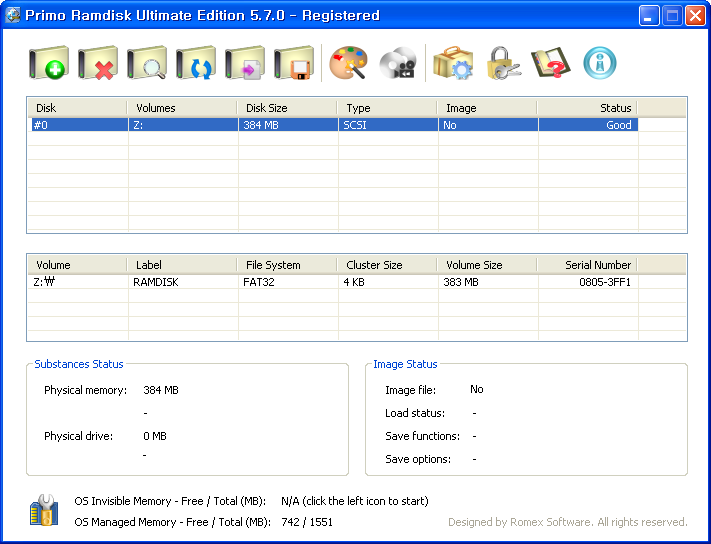Open the suitcase gear options icon
This screenshot has width=711, height=544.
(x=453, y=63)
